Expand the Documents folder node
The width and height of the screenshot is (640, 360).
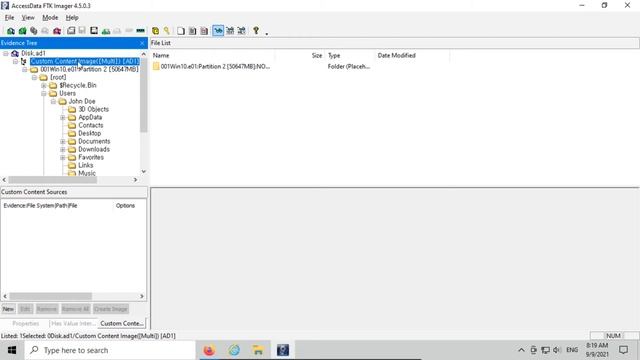coord(63,142)
